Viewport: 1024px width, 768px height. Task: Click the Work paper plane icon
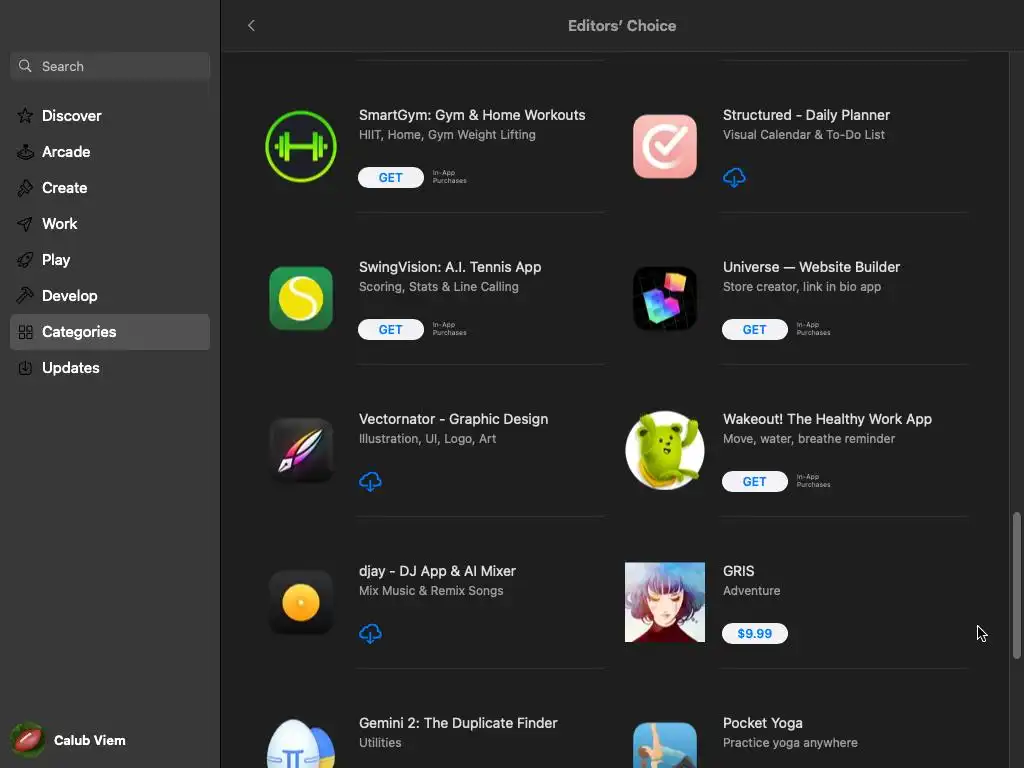(x=25, y=224)
